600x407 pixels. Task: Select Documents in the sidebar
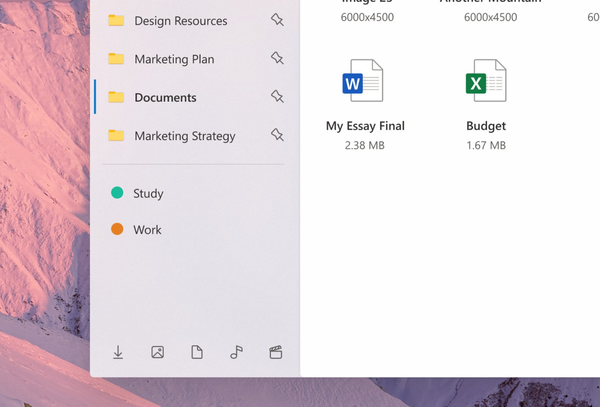click(x=165, y=98)
